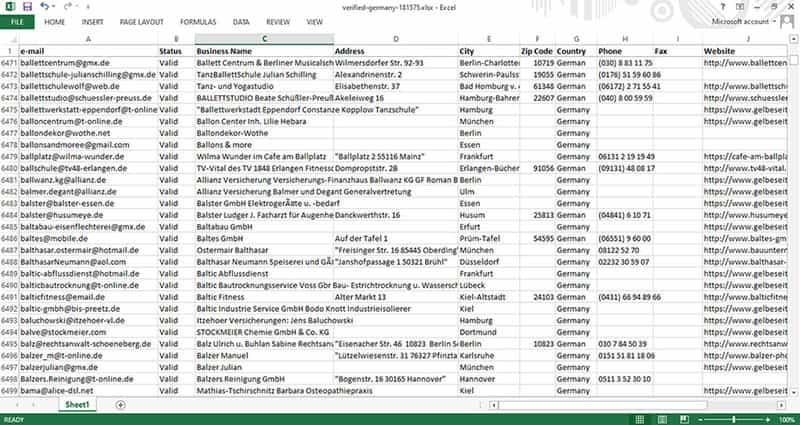The image size is (800, 425).
Task: Open the VIEW ribbon tab
Action: point(315,22)
